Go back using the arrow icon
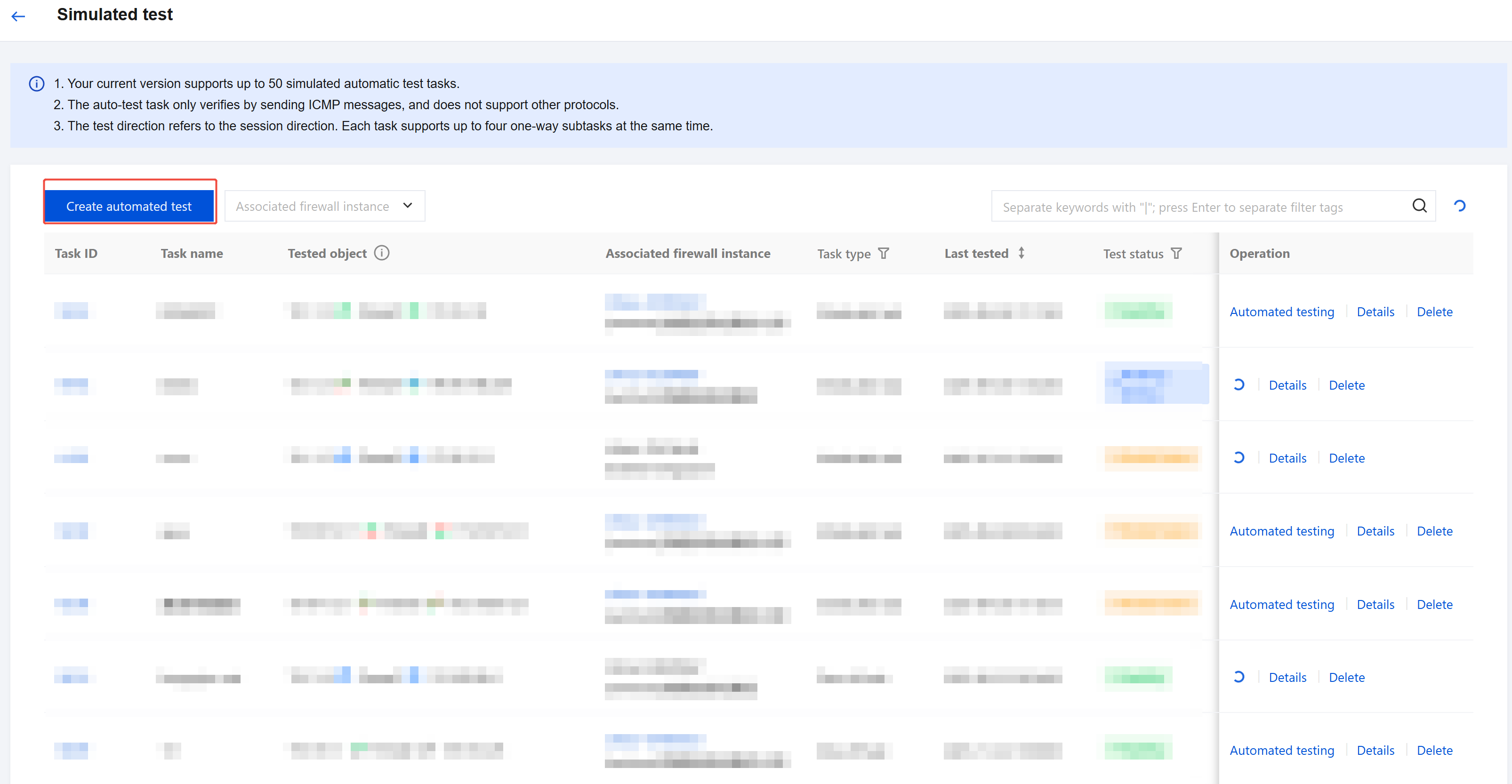The height and width of the screenshot is (784, 1512). (18, 16)
